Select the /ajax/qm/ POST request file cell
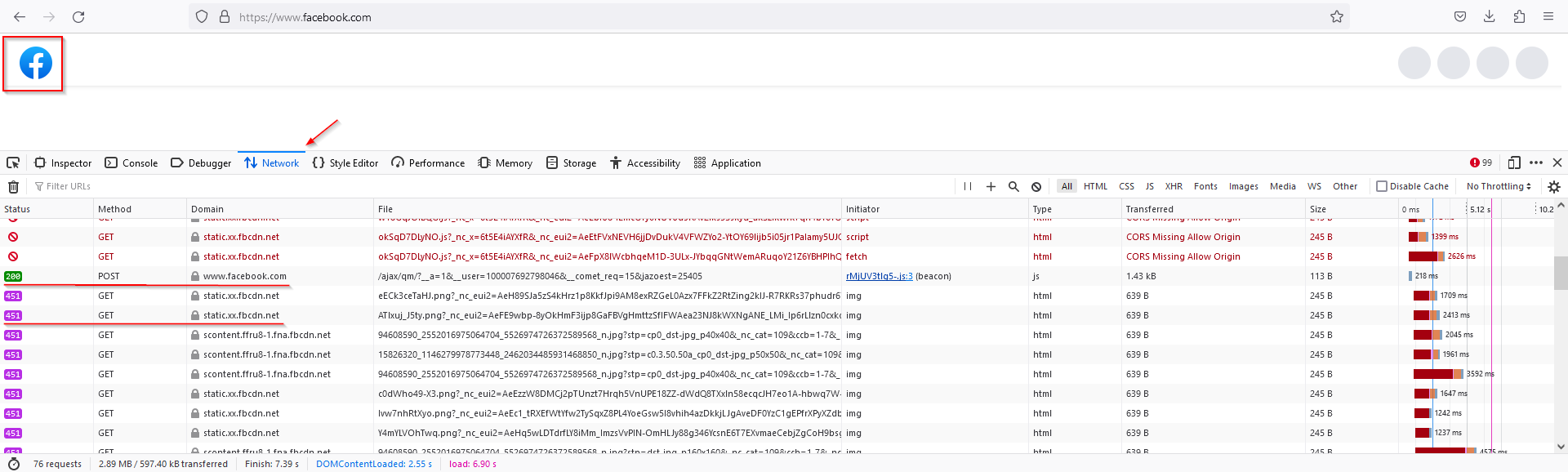 [608, 276]
